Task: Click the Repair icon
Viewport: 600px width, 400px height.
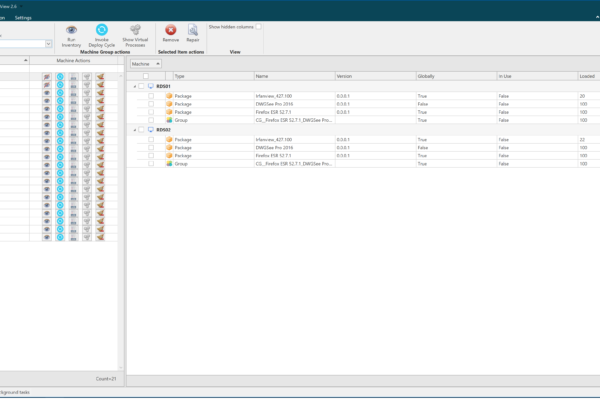Action: [193, 32]
